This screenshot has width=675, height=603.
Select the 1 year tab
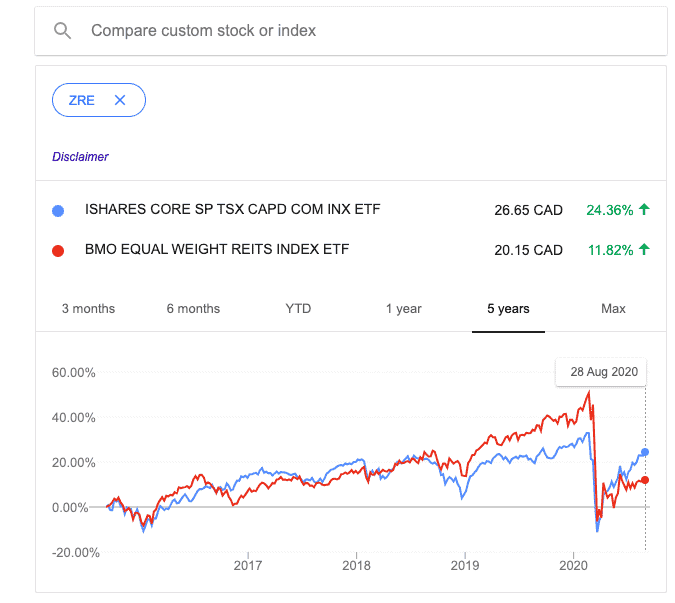(x=403, y=309)
